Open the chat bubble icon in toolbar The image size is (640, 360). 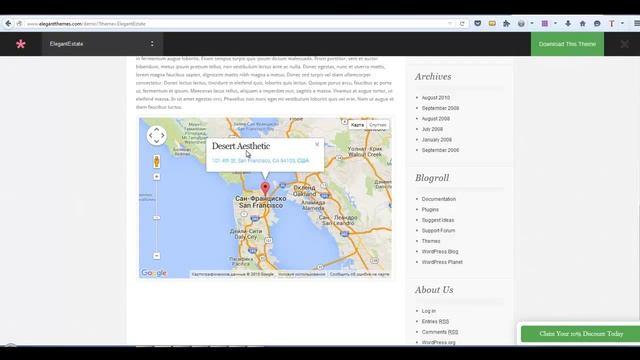click(597, 24)
